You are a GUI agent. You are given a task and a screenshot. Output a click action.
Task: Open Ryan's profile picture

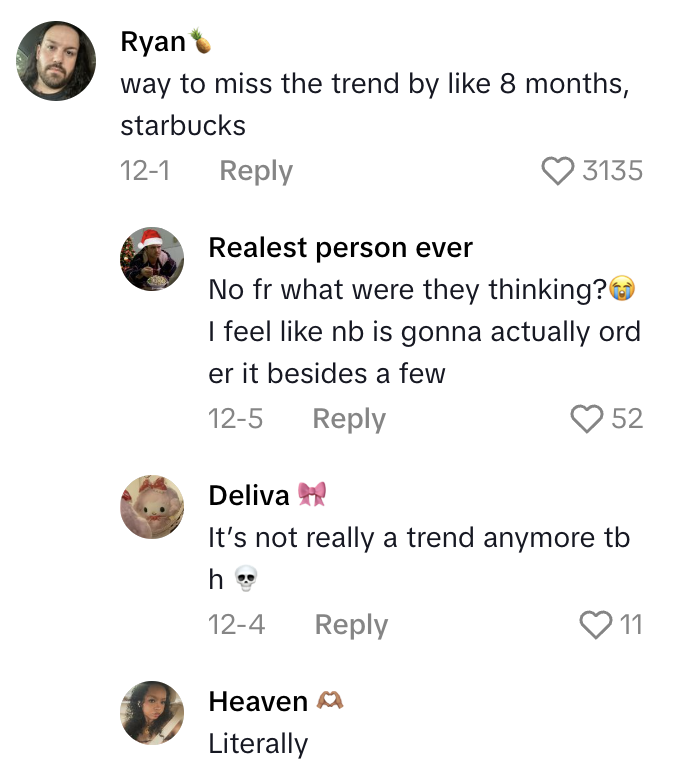[x=56, y=61]
